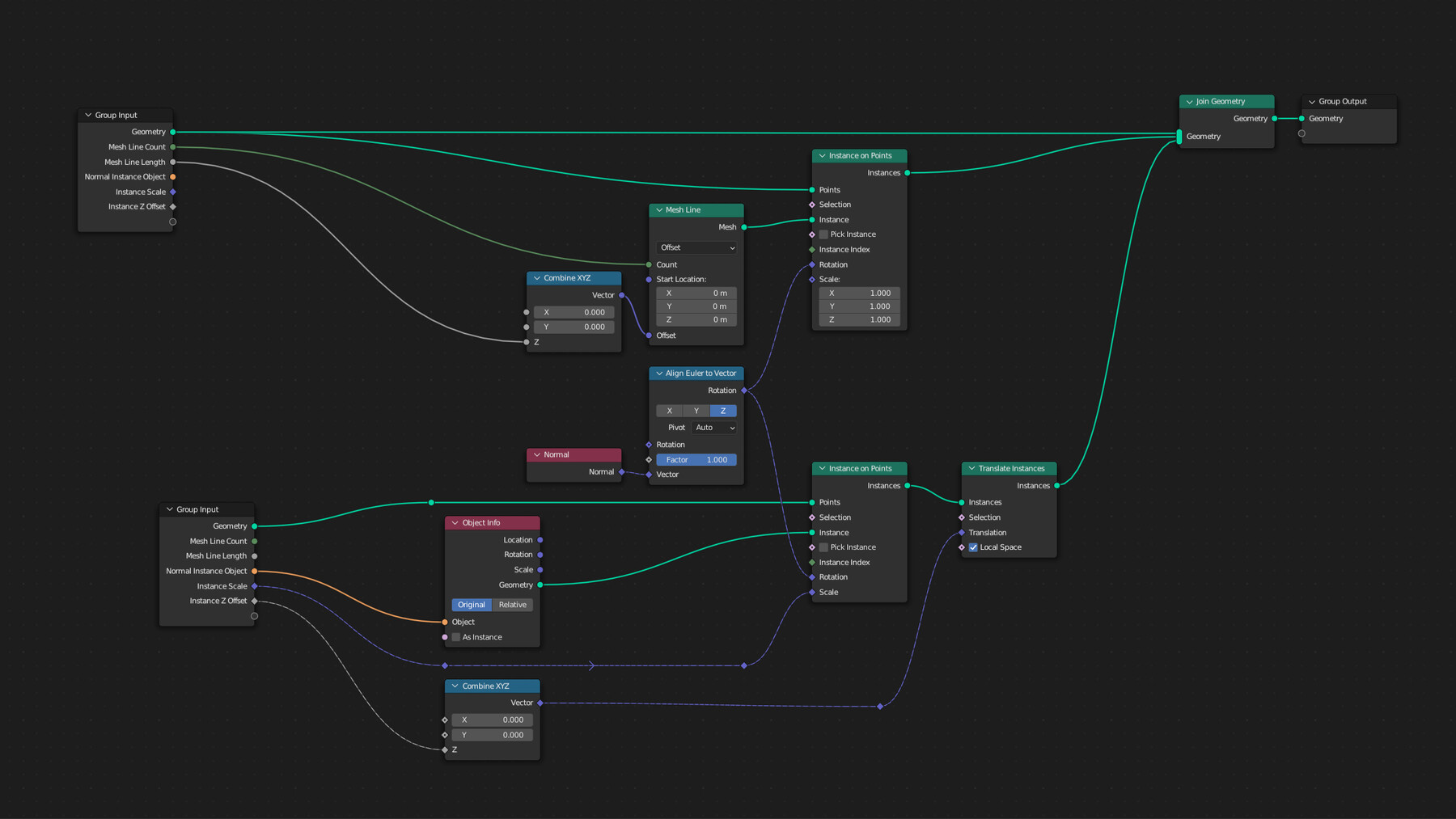
Task: Enable Pick Instance on the upper Instance on Points node
Action: pyautogui.click(x=823, y=234)
